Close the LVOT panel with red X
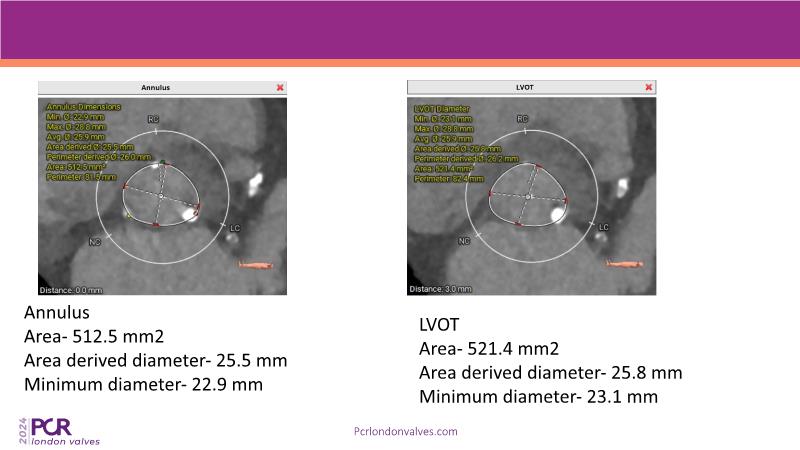 [650, 88]
